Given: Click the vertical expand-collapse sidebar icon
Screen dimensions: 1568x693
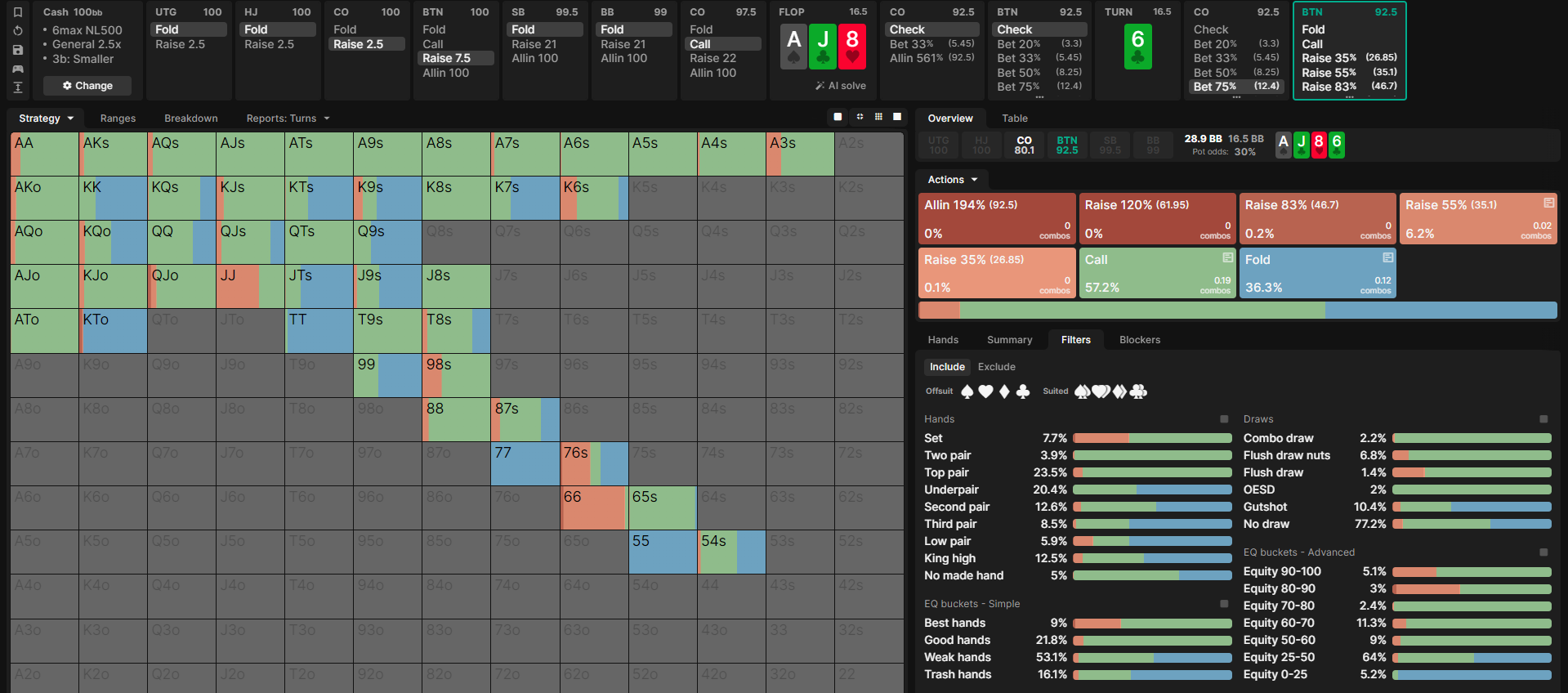Looking at the screenshot, I should (x=18, y=87).
